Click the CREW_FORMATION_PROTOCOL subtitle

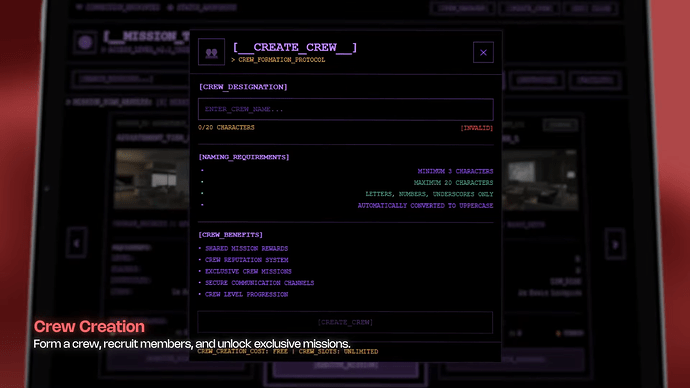[282, 60]
